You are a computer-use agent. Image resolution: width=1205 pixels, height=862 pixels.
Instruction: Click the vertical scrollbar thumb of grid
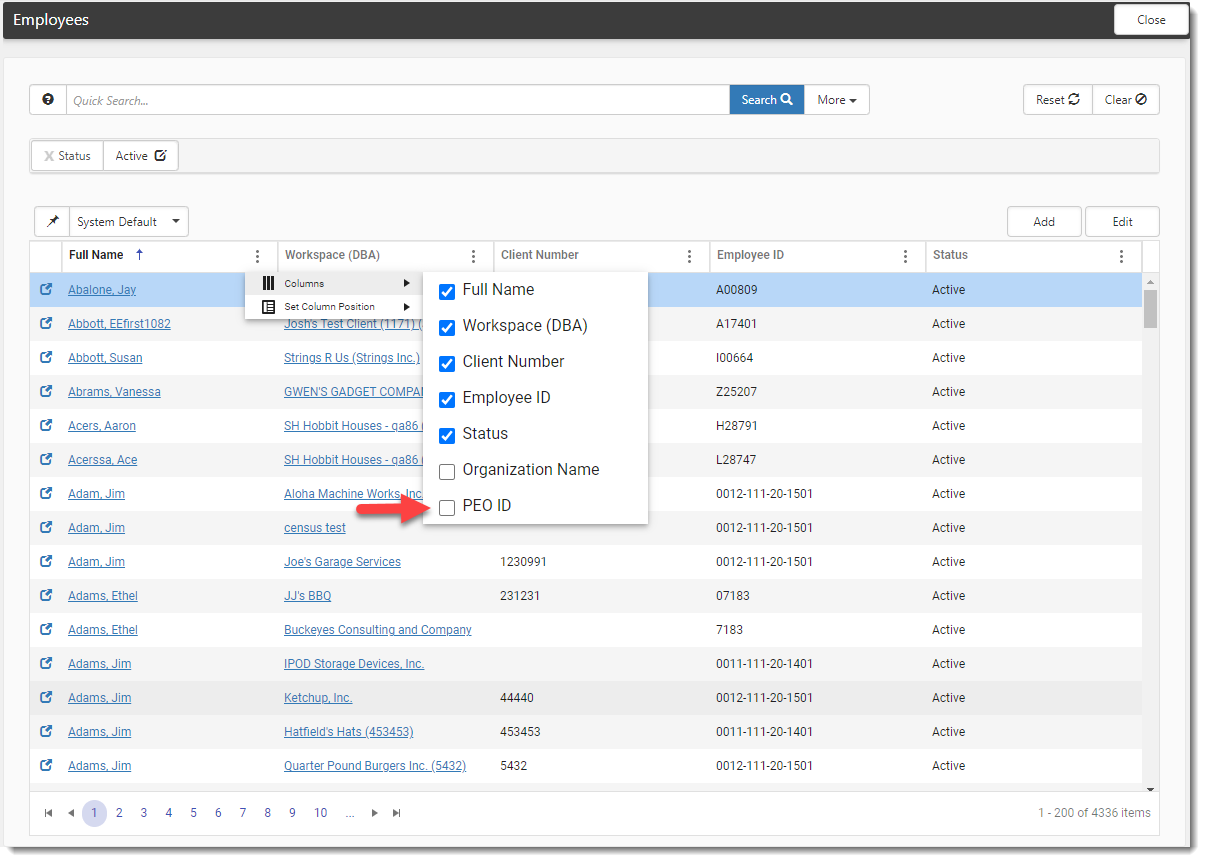[x=1150, y=309]
